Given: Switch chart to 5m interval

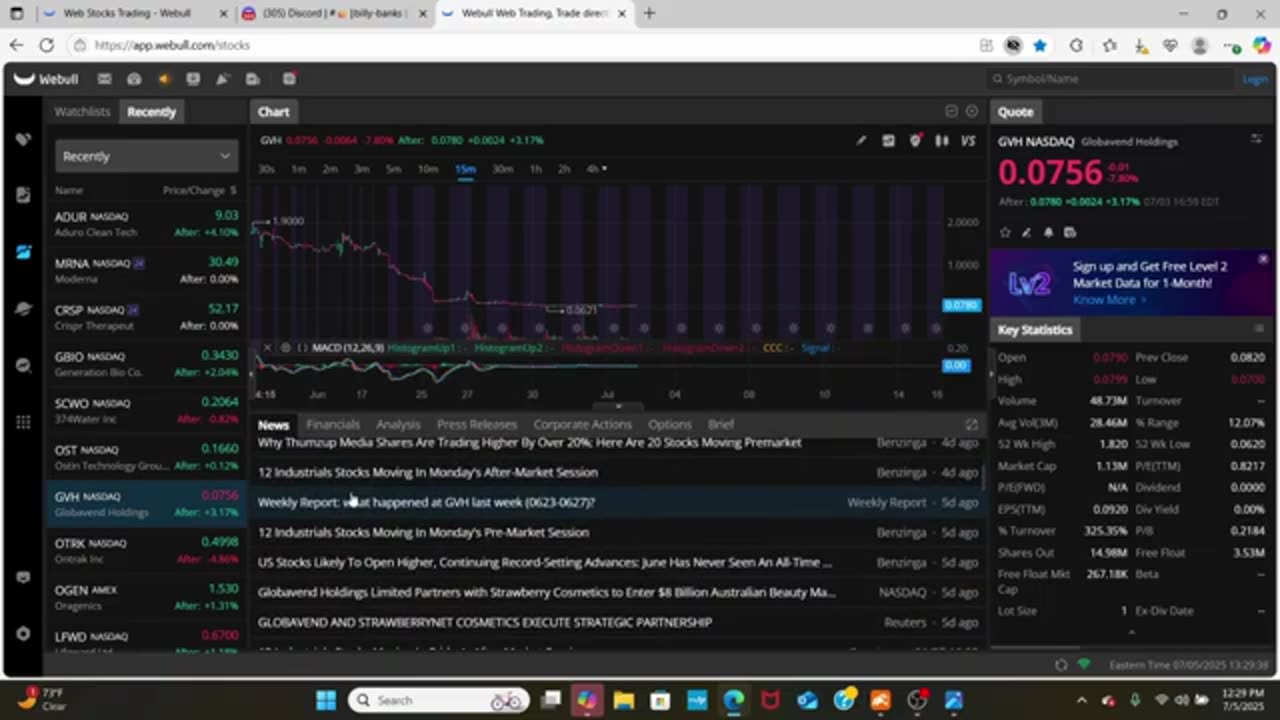Looking at the screenshot, I should pos(394,169).
